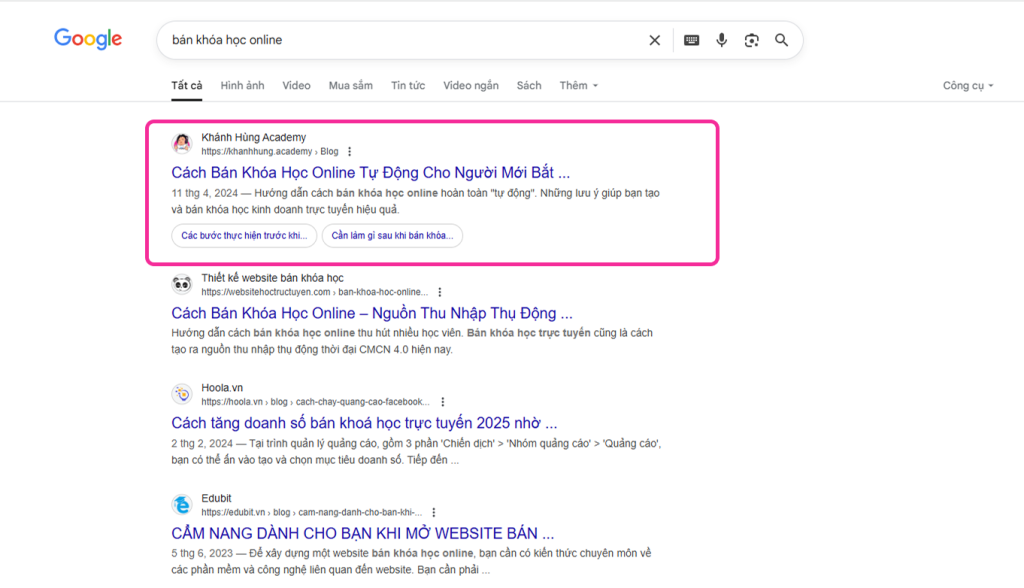
Task: Expand the 'Thêm' dropdown
Action: click(579, 86)
